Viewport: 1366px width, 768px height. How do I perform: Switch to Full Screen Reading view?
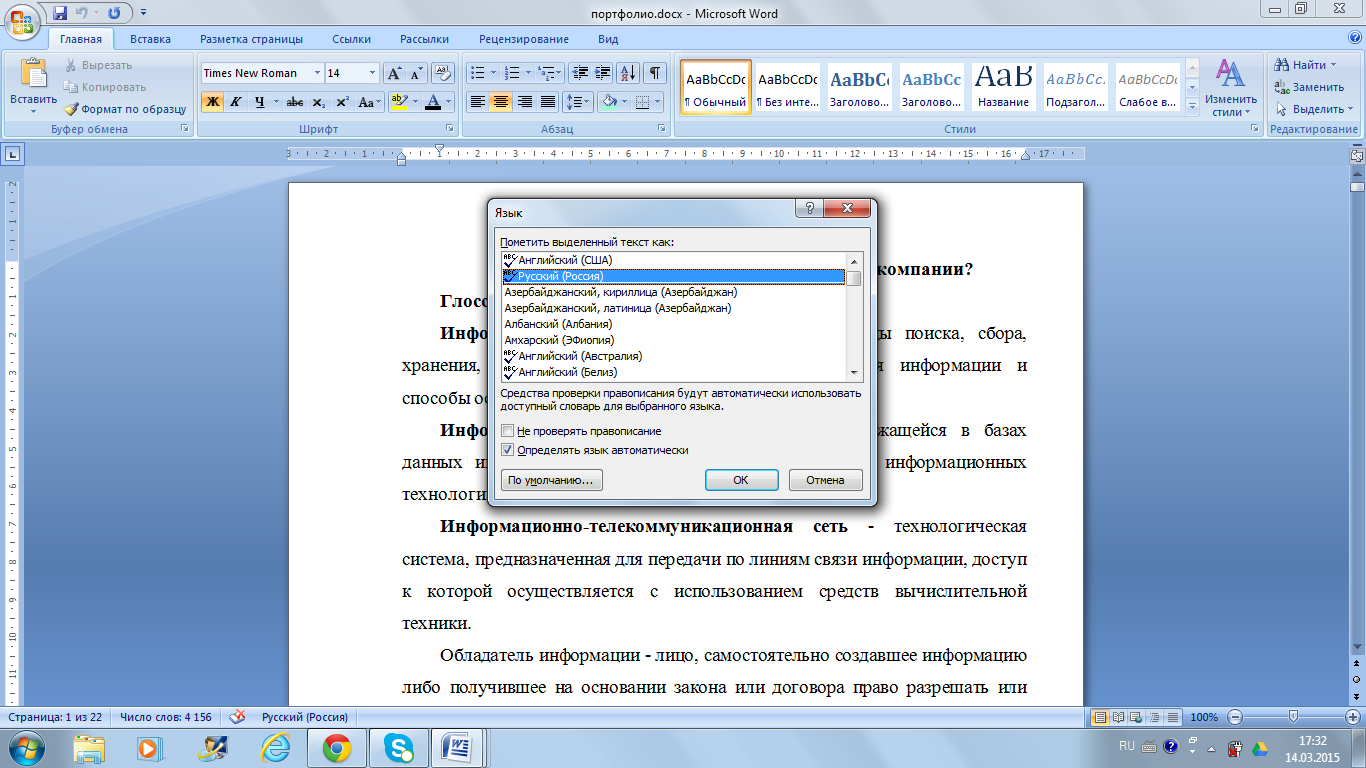pos(1116,717)
